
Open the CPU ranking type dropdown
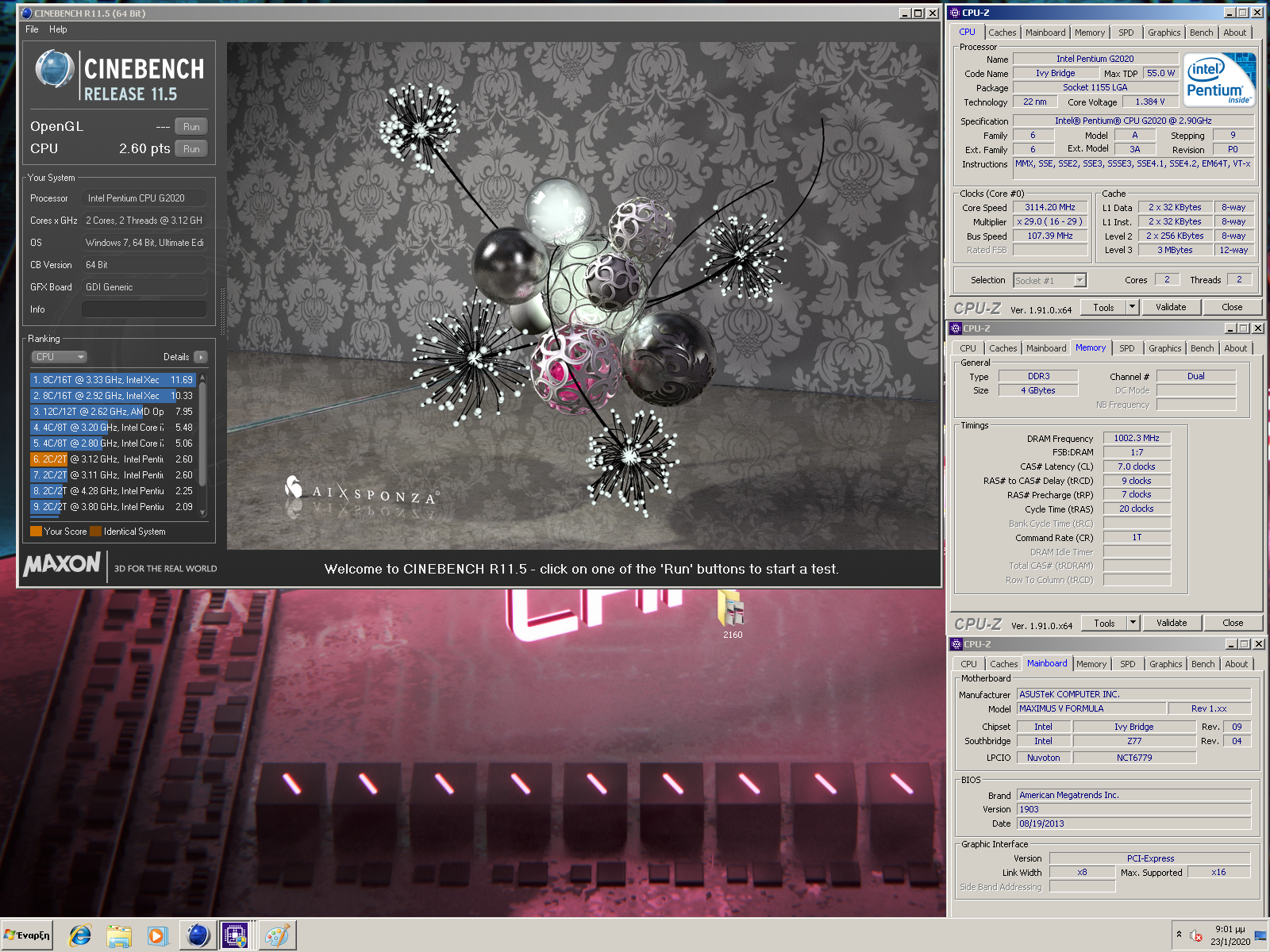(59, 357)
